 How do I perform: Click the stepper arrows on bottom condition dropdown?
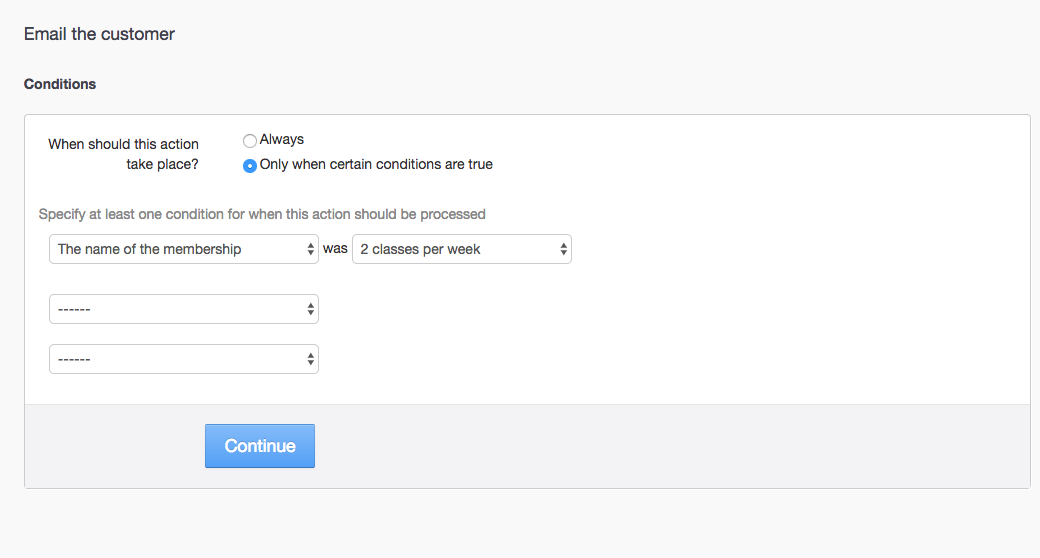coord(310,359)
